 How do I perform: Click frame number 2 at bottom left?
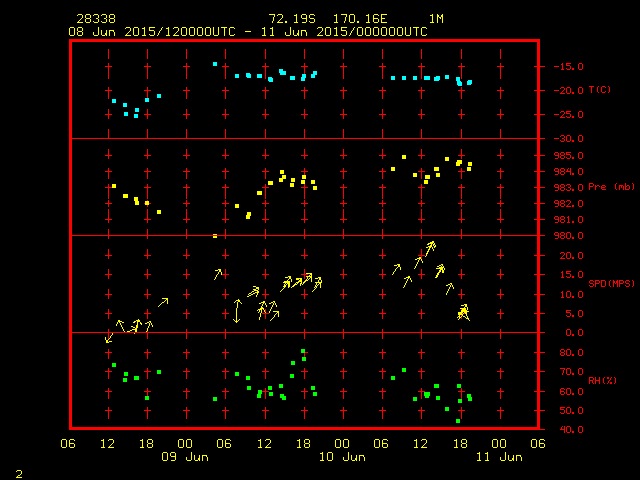[x=18, y=471]
